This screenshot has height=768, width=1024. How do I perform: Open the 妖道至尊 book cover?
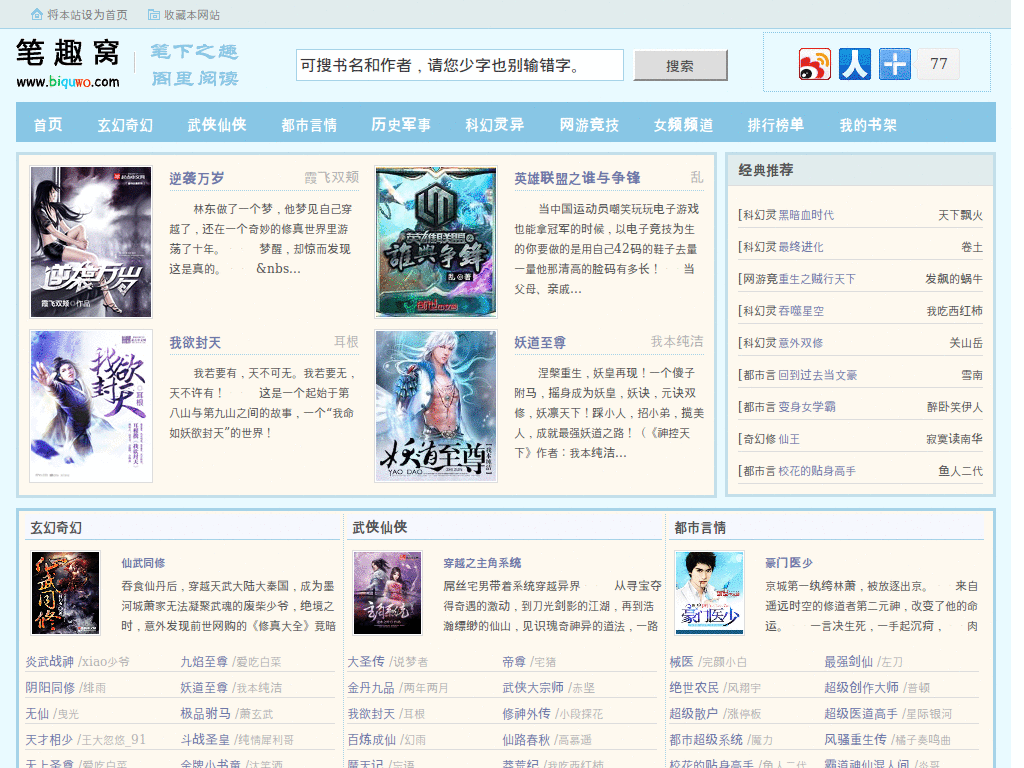click(x=436, y=406)
